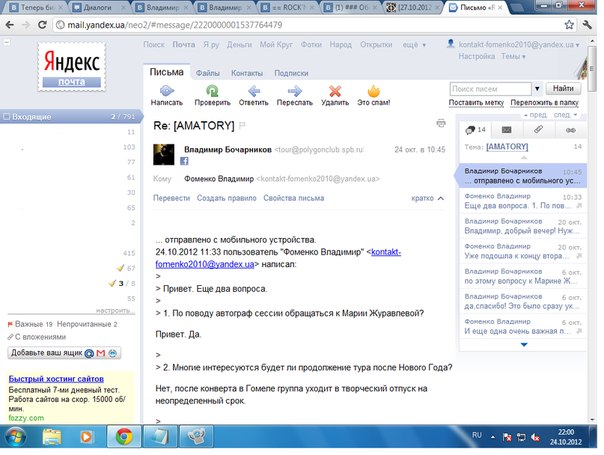Click the Написать compose mail icon
The image size is (604, 455).
pyautogui.click(x=166, y=92)
